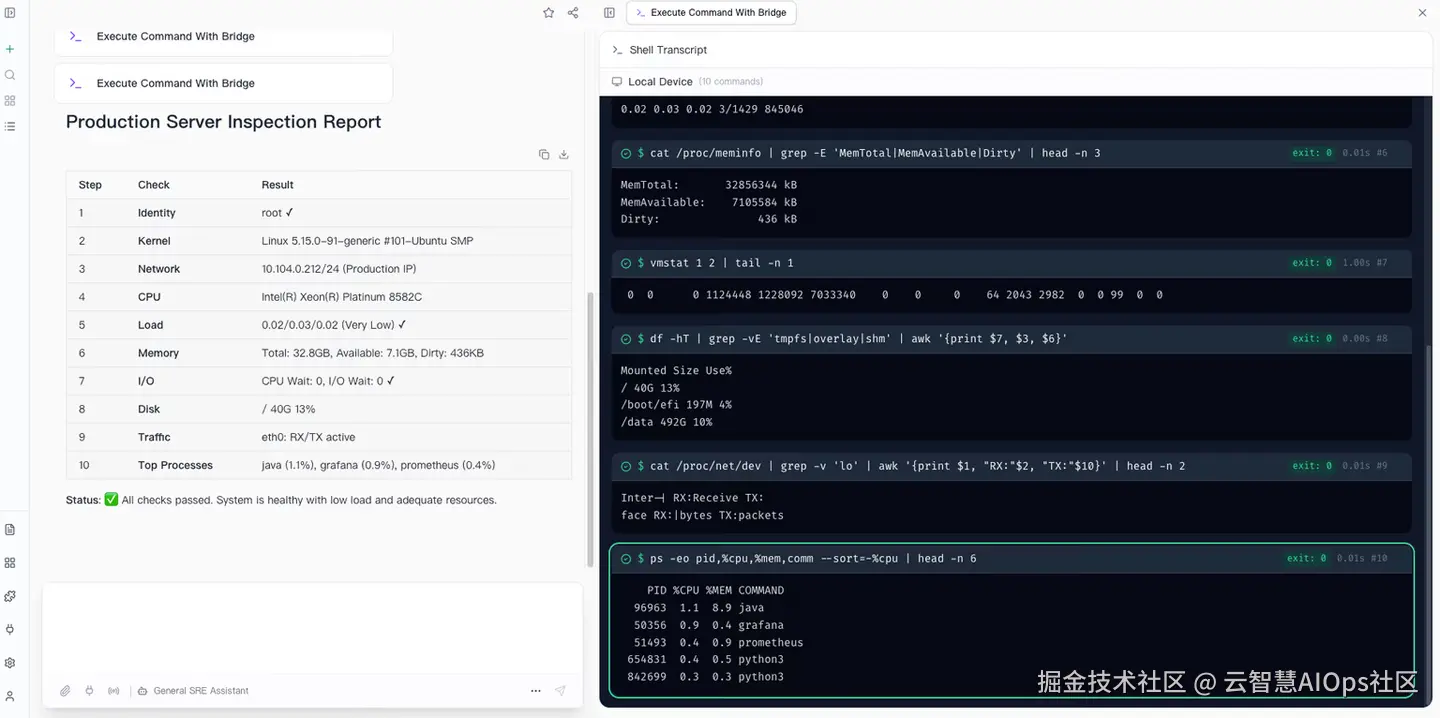The image size is (1440, 718).
Task: Toggle the split panel layout icon
Action: 610,13
